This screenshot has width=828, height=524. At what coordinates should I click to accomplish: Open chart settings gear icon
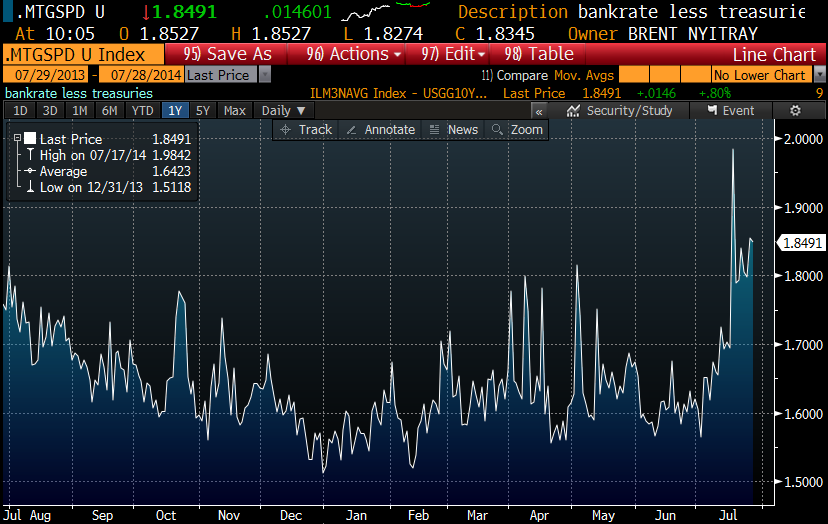point(795,111)
